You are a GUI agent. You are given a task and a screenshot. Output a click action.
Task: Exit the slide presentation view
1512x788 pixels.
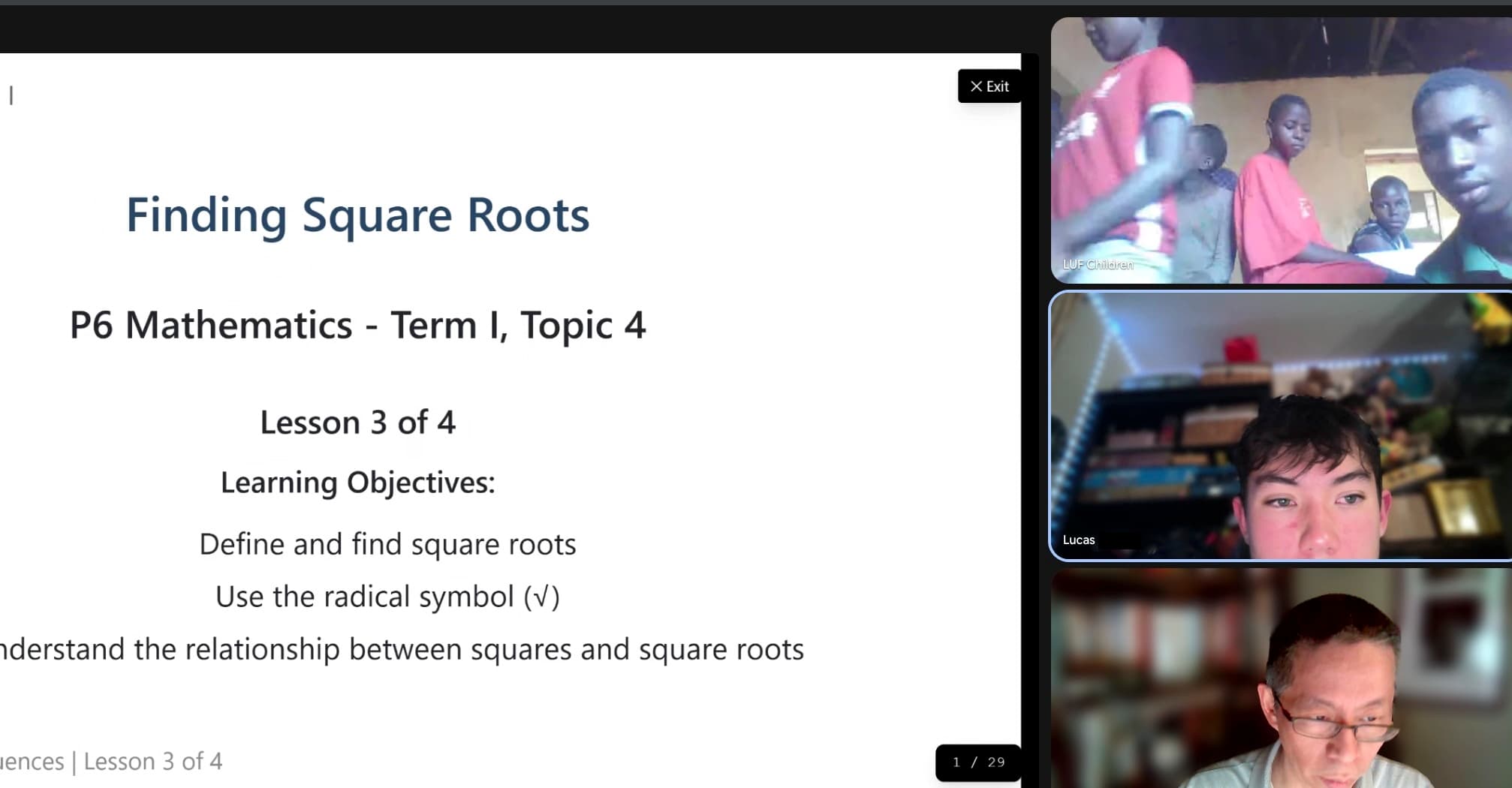pos(989,86)
